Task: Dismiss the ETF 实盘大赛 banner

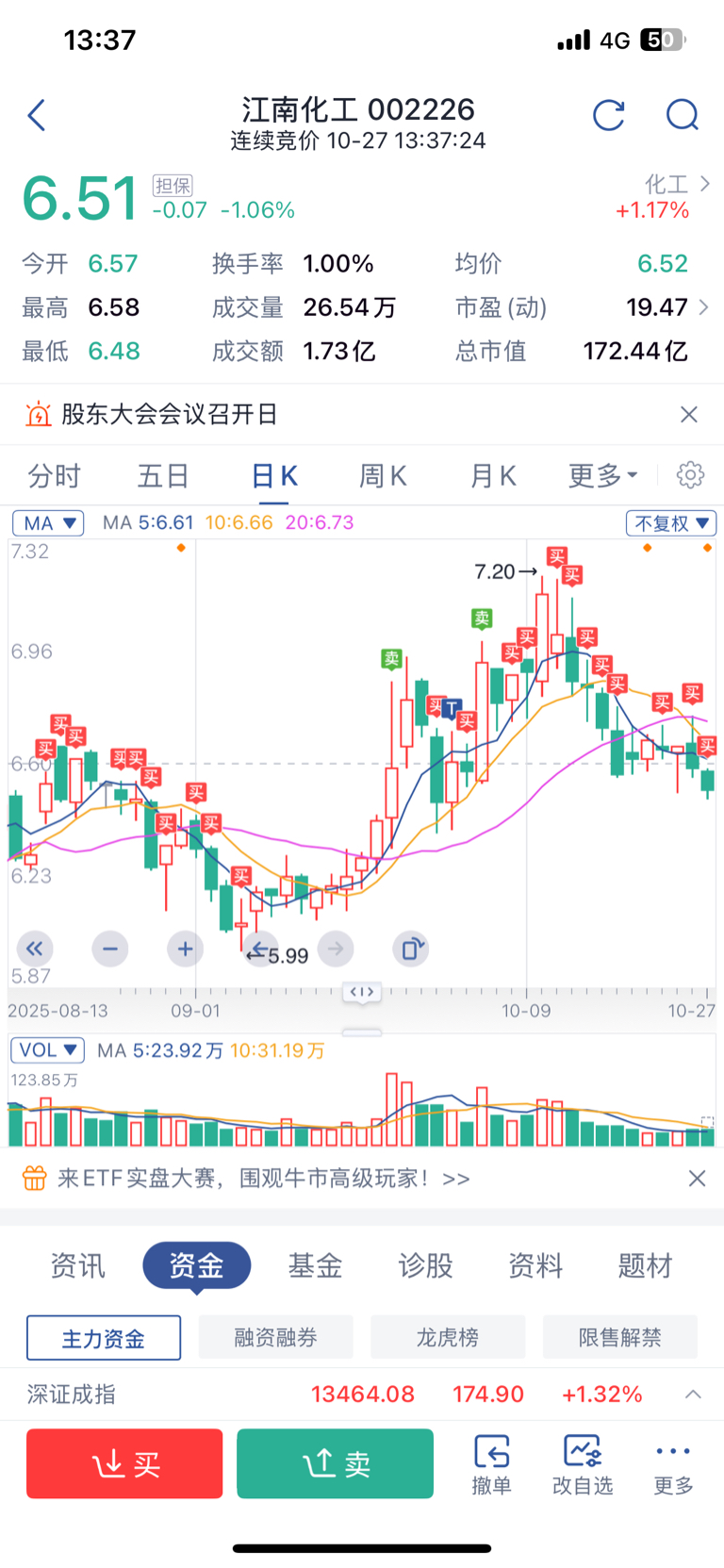Action: (697, 1179)
